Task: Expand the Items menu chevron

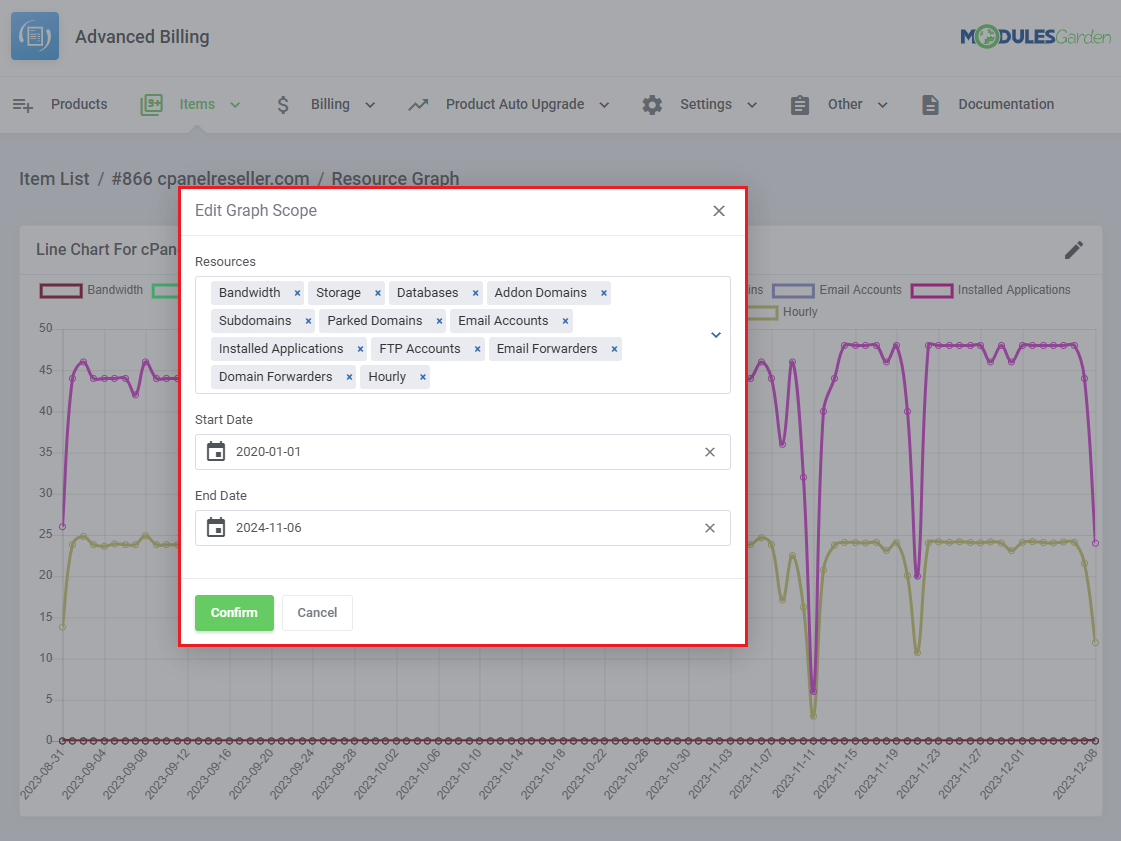Action: tap(234, 105)
